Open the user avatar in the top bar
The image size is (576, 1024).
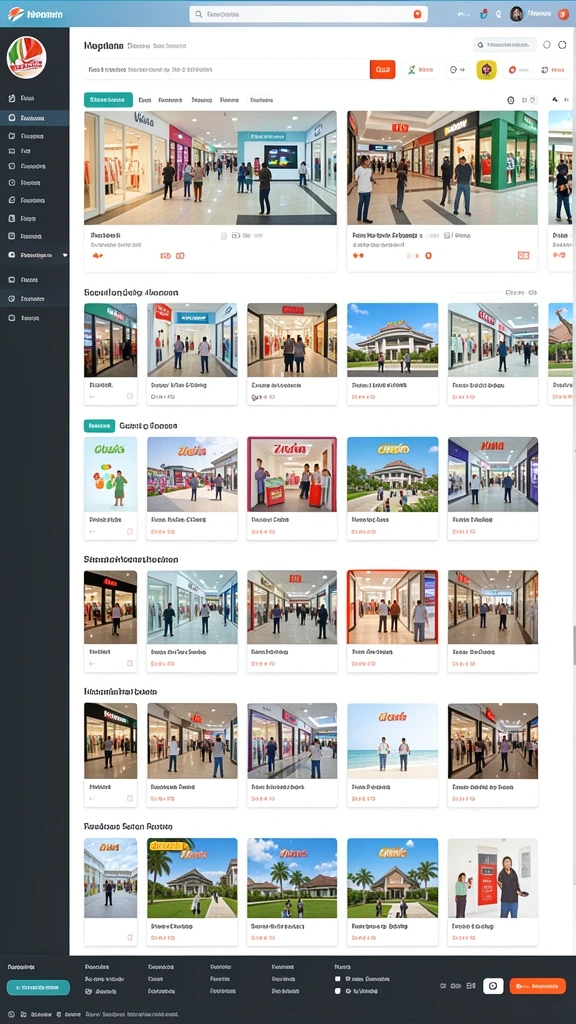coord(517,14)
